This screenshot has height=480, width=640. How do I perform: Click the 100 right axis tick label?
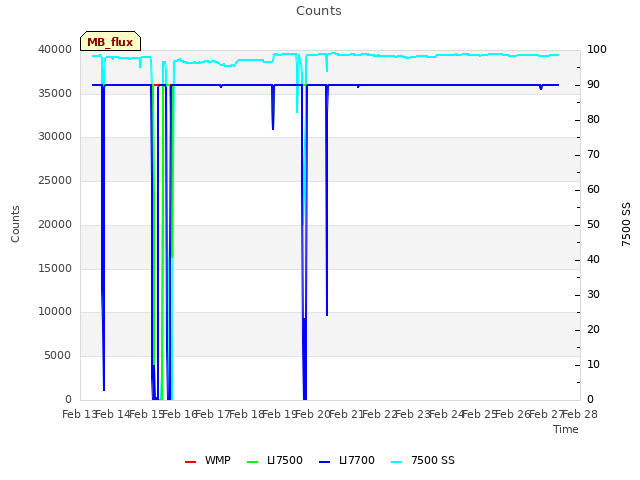597,49
